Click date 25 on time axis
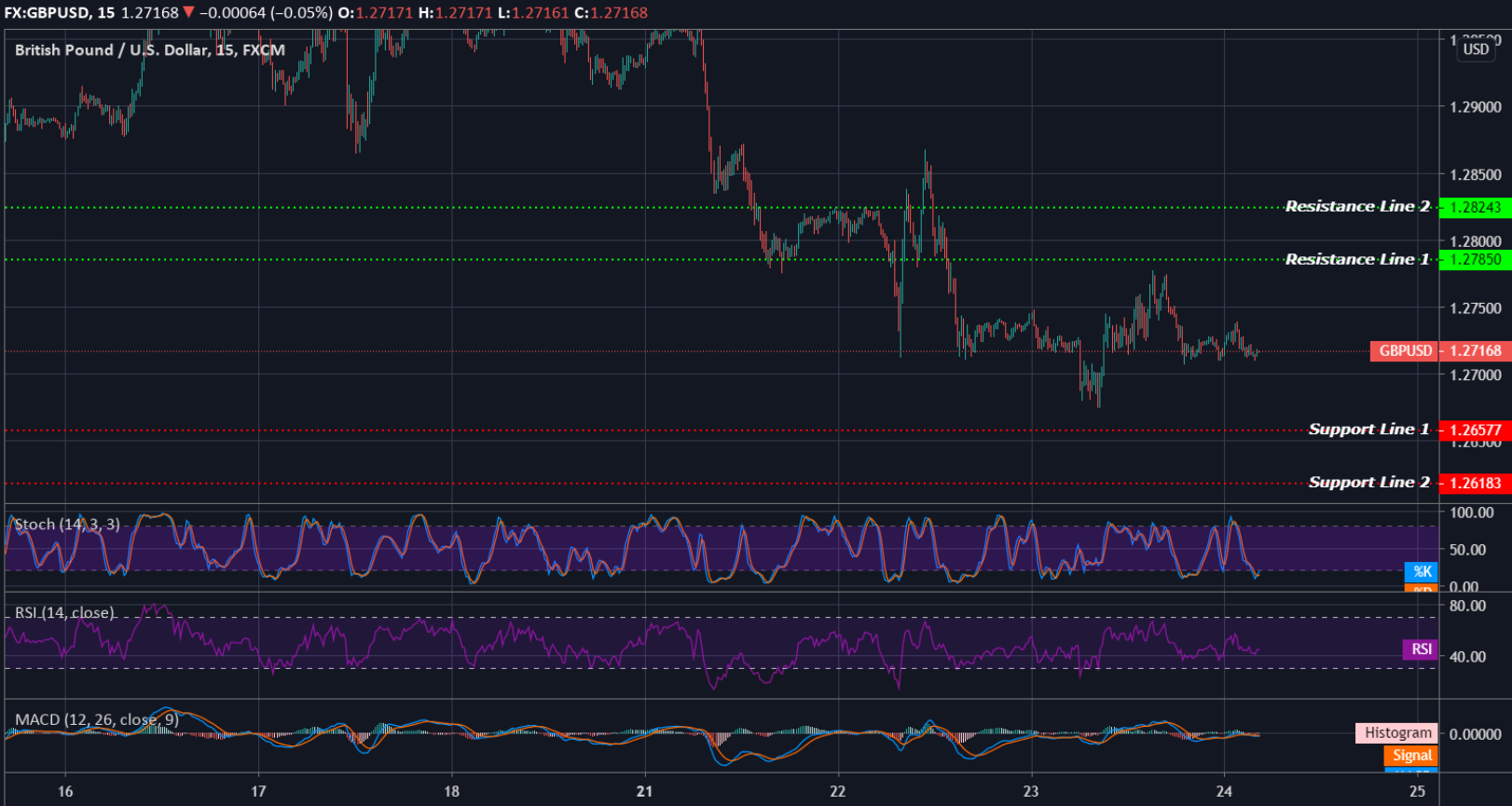This screenshot has width=1512, height=806. 1417,792
